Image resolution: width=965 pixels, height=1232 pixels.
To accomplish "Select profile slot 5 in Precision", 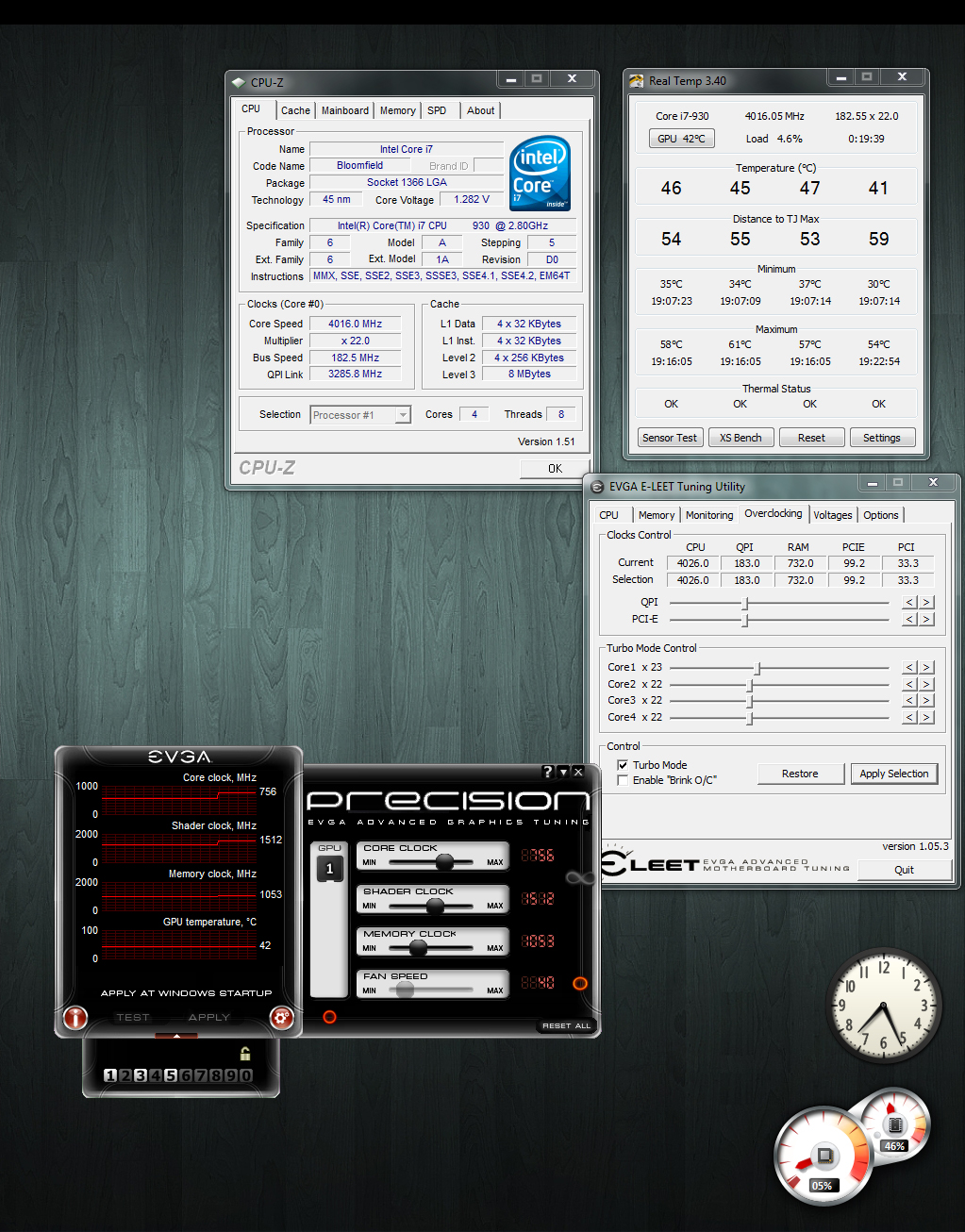I will click(x=171, y=1075).
